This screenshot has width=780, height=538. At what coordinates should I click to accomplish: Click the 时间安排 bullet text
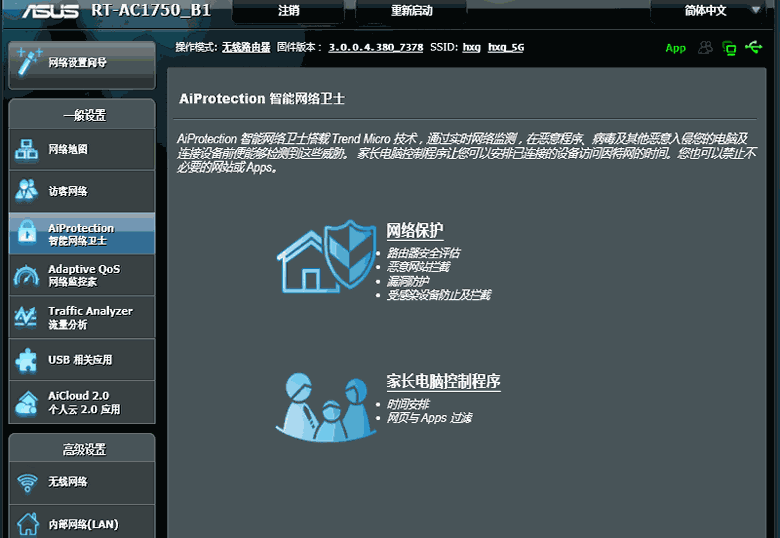click(x=408, y=404)
